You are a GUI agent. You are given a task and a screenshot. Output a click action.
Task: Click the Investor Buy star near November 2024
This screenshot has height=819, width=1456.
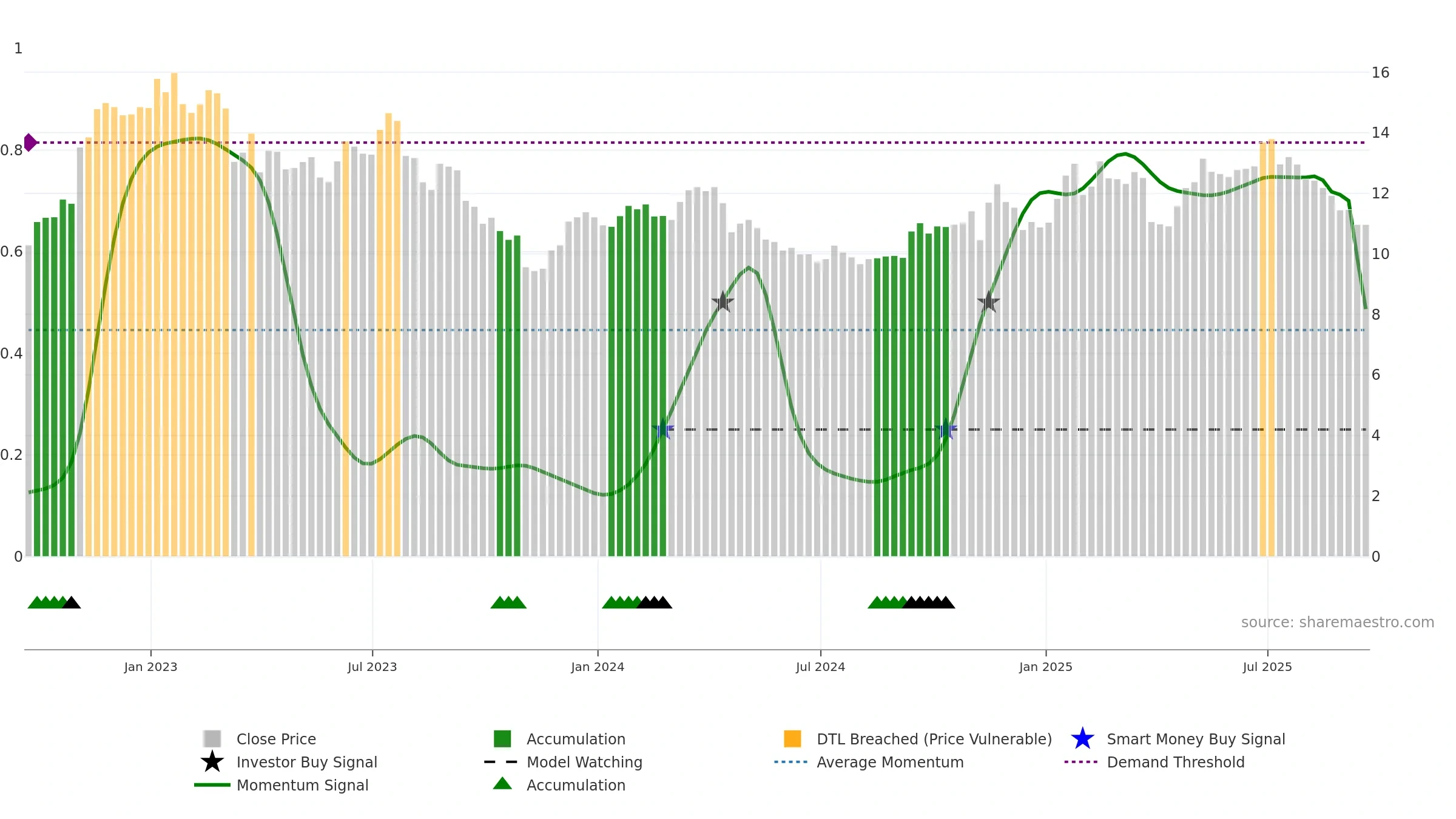click(988, 302)
